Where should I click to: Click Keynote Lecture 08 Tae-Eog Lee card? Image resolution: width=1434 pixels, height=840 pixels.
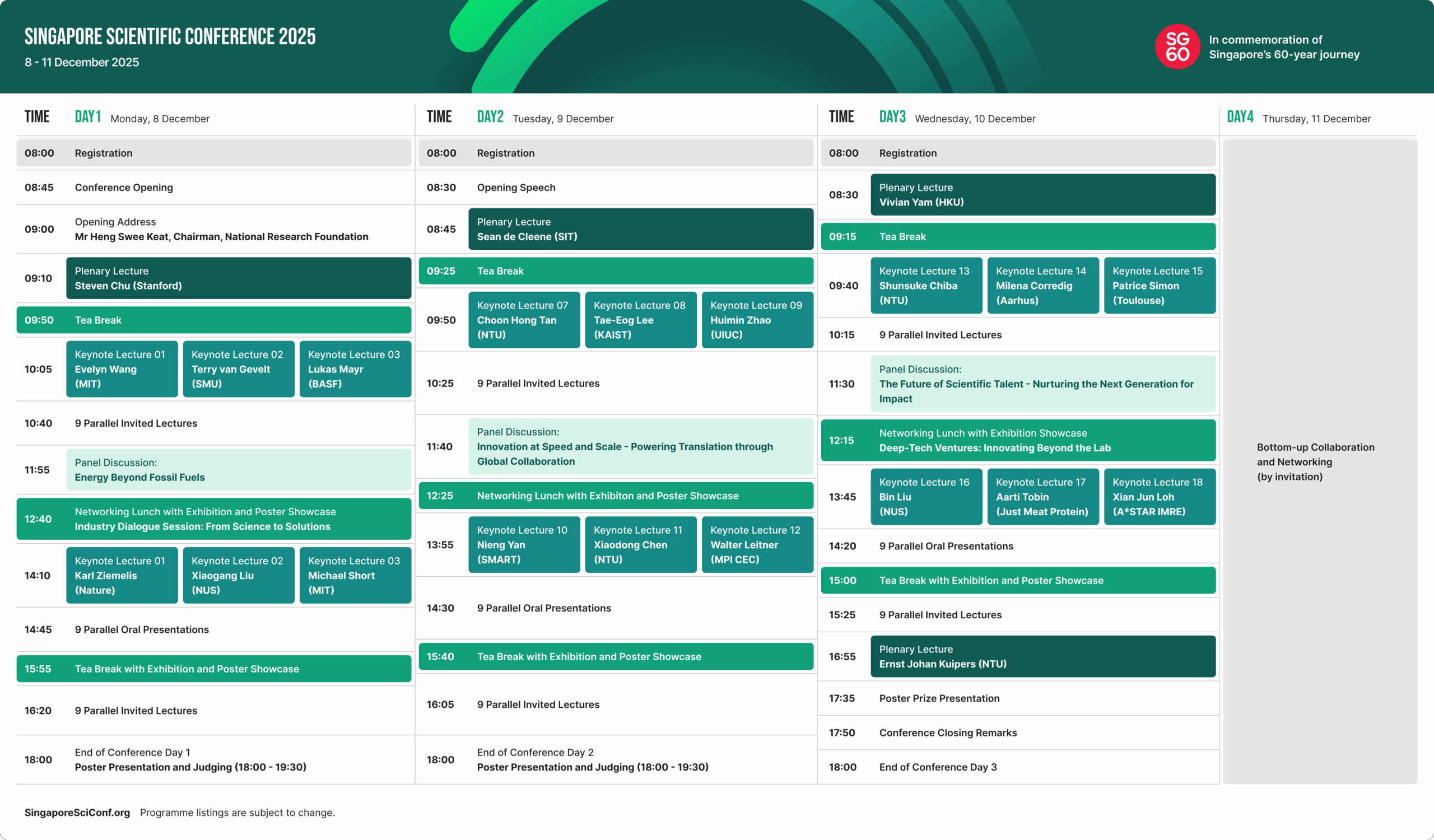(x=640, y=320)
